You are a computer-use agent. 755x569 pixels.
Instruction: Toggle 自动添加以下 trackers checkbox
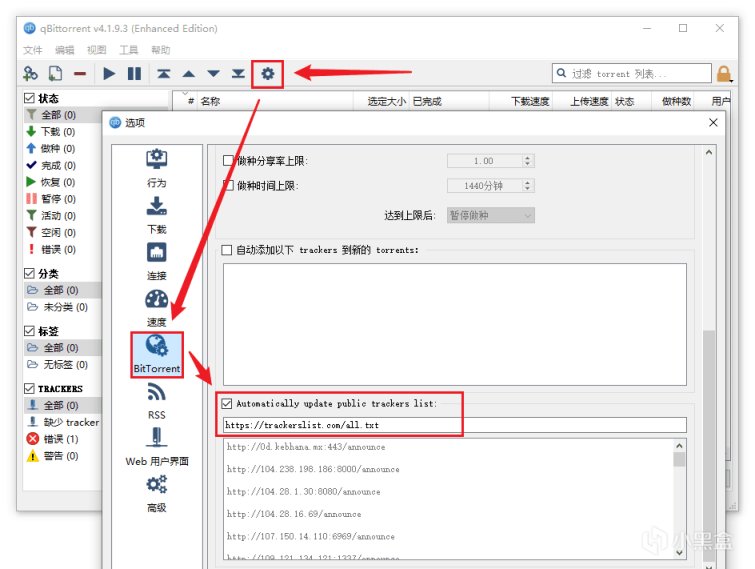226,250
